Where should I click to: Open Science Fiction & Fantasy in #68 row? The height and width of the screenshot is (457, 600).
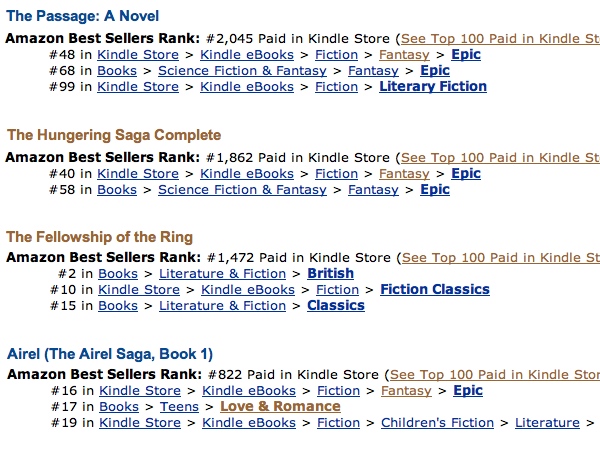point(242,71)
